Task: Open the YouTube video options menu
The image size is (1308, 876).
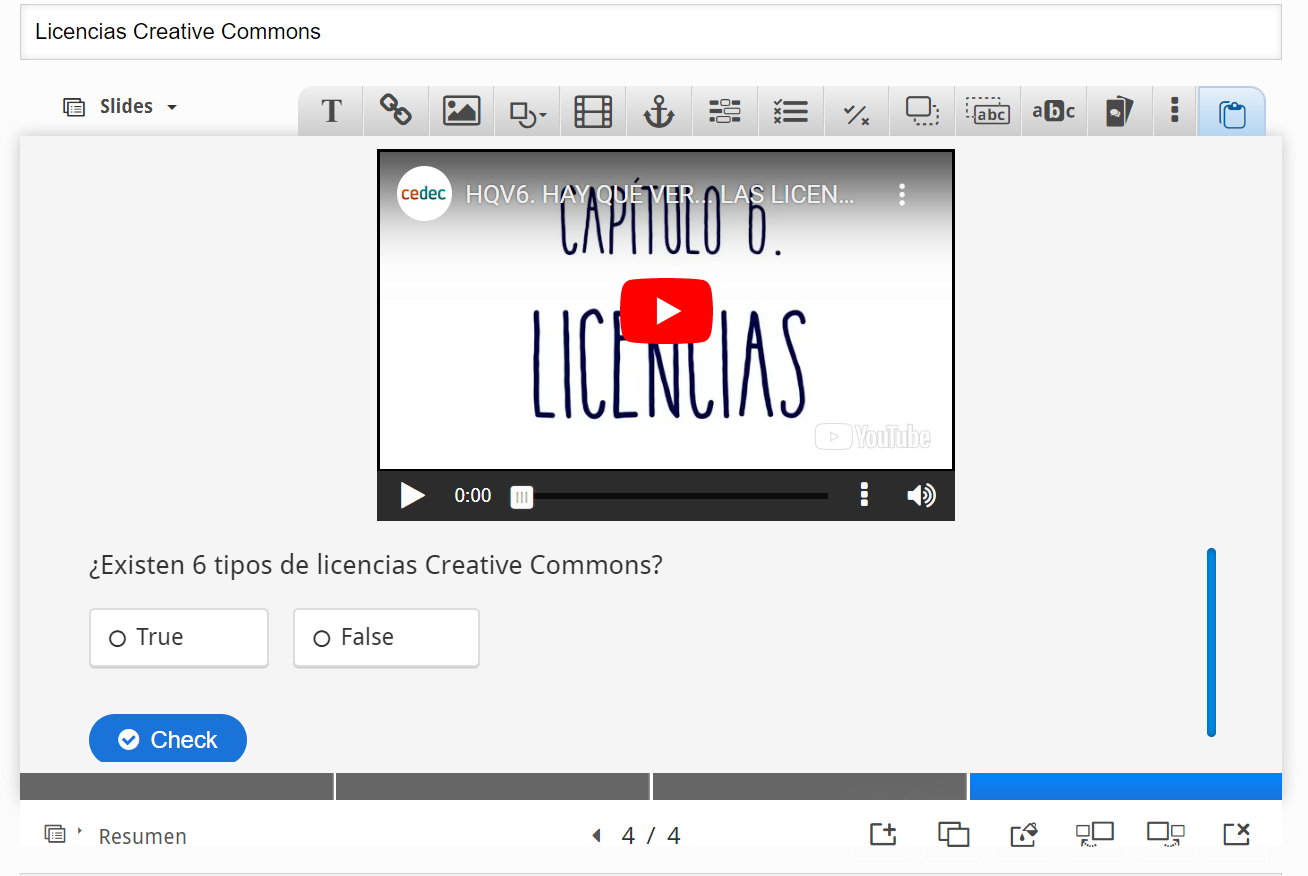Action: click(x=902, y=194)
